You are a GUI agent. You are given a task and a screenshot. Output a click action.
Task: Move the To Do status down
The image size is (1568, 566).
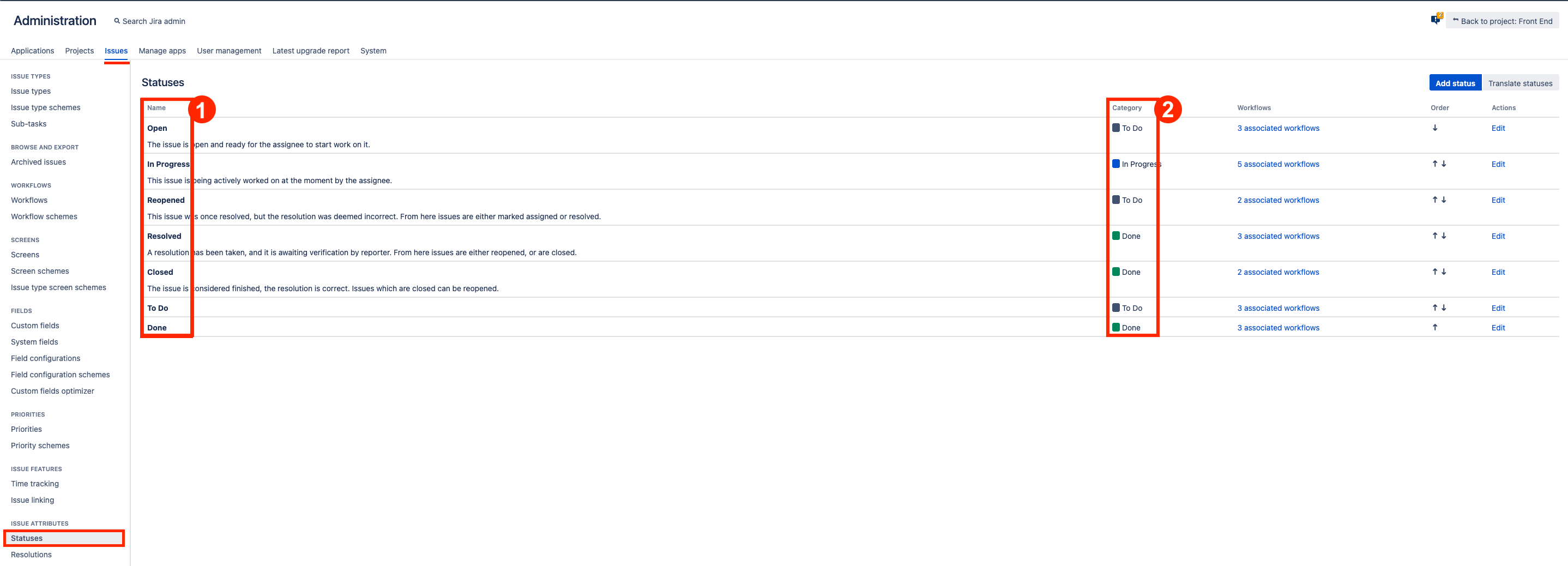click(x=1443, y=308)
